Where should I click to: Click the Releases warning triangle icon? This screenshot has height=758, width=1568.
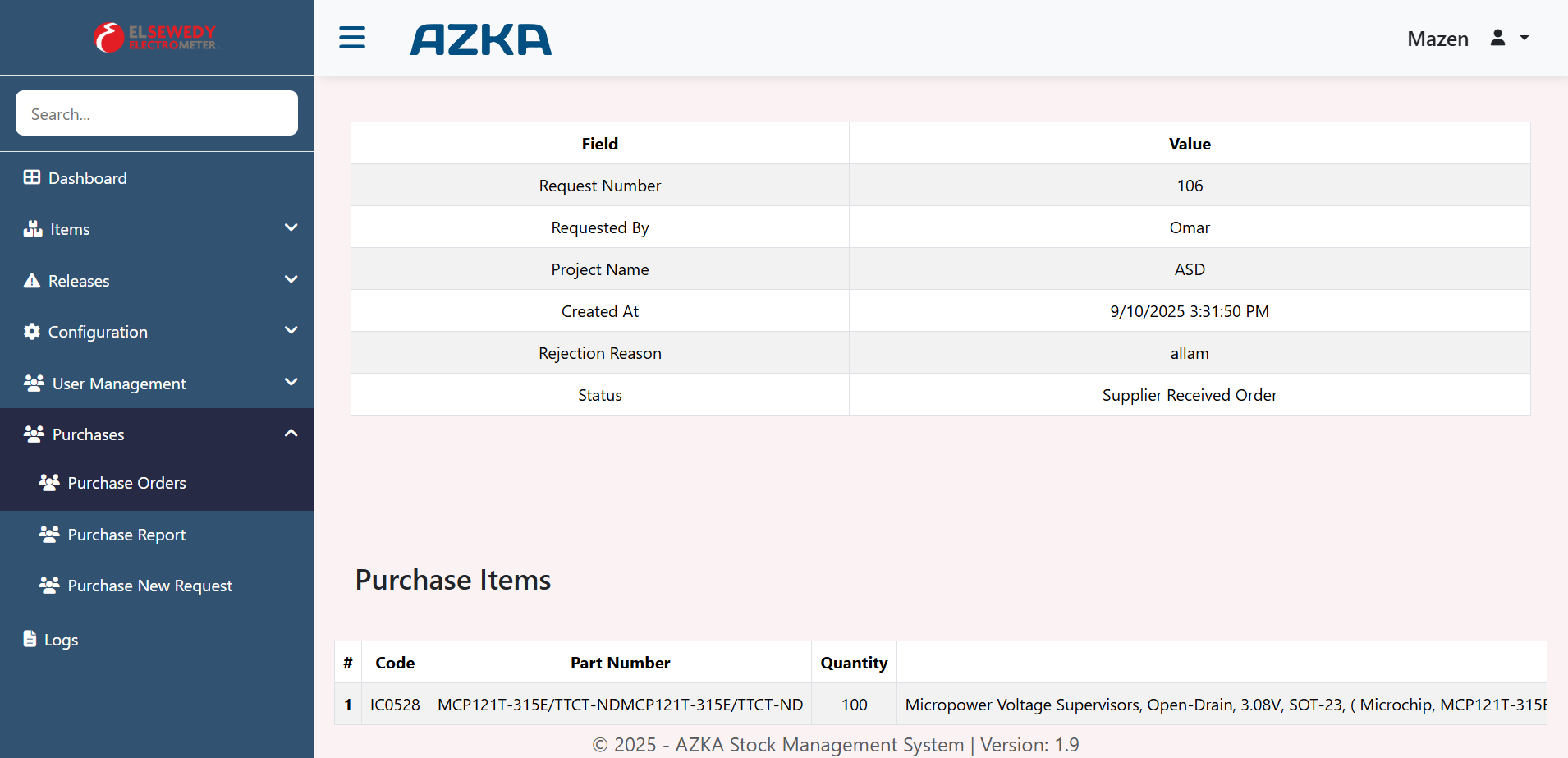[x=32, y=281]
